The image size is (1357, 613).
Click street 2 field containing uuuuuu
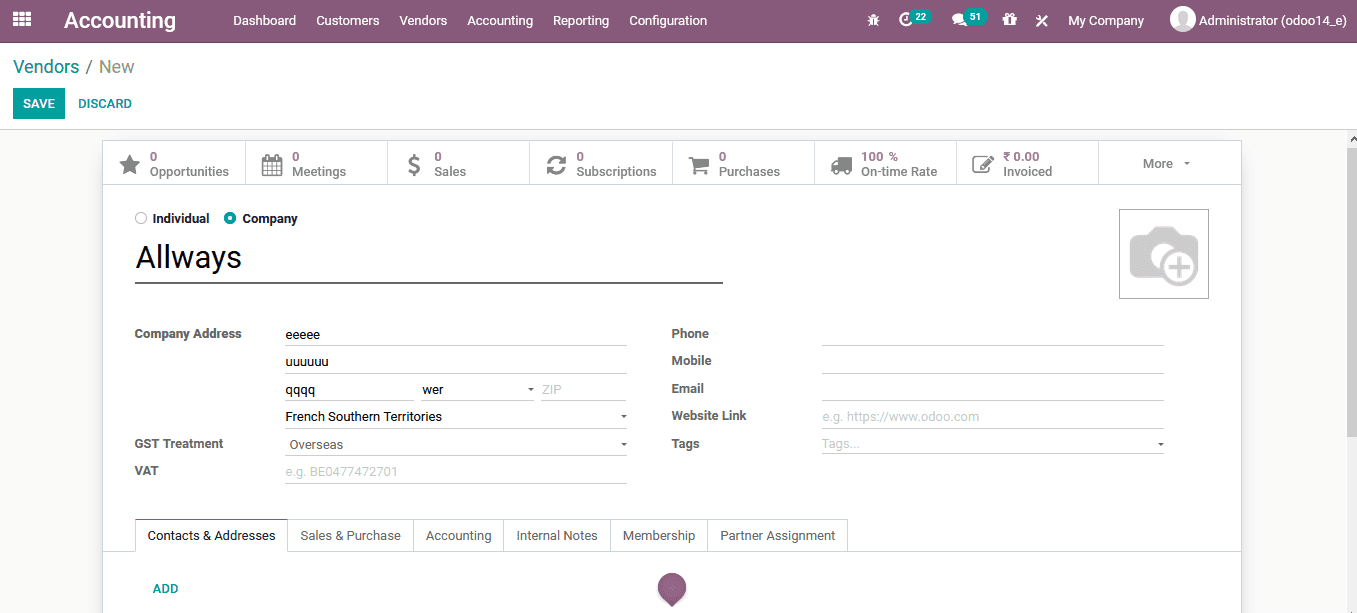point(456,362)
